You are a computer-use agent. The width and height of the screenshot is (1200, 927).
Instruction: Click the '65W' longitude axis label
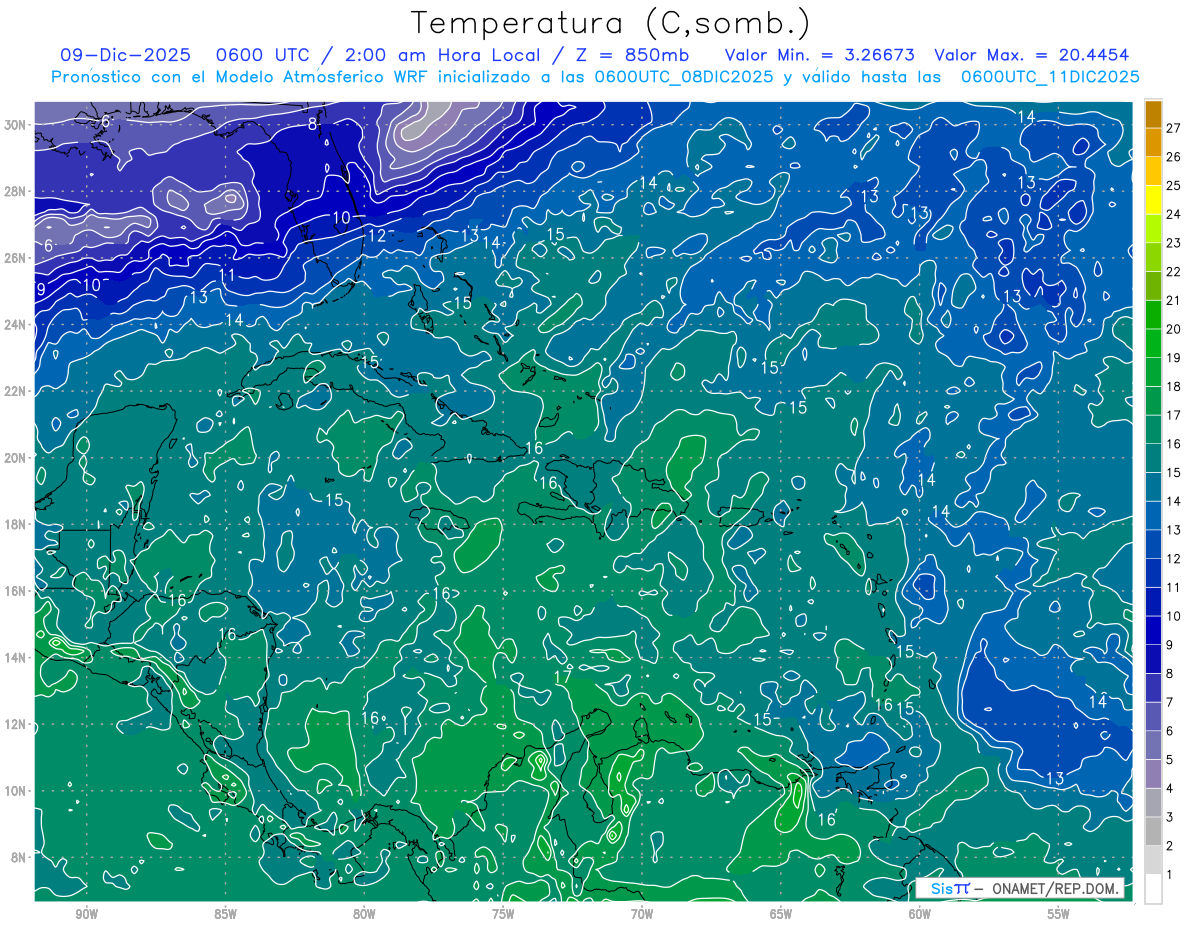tap(781, 914)
